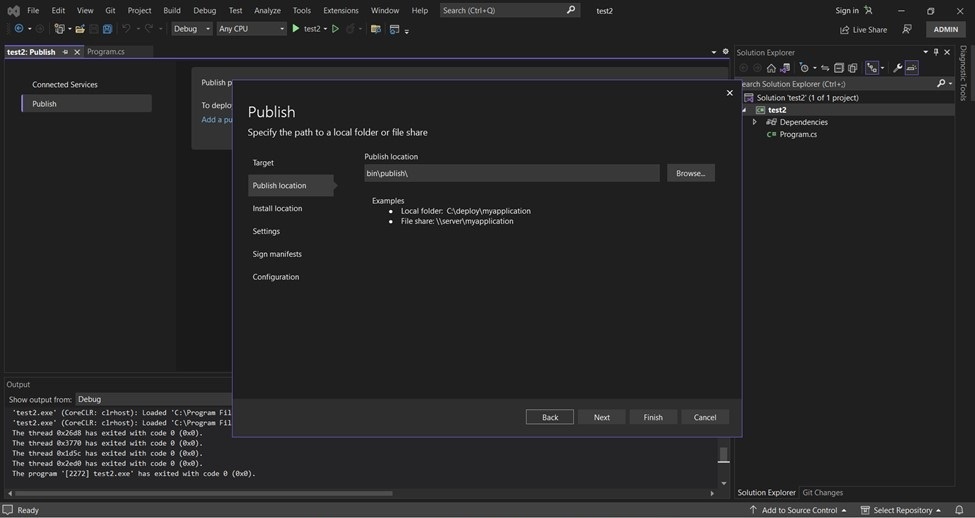
Task: Select the Configuration step in Publish dialog
Action: click(276, 277)
